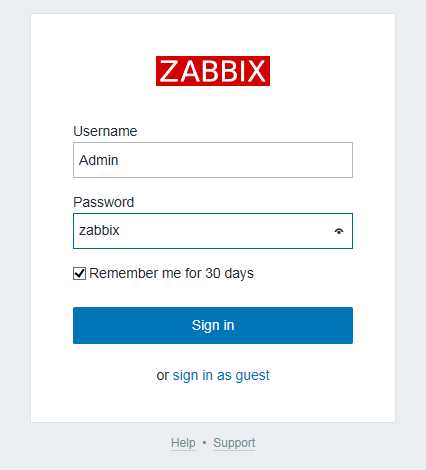Click the word "or" before guest link
Image resolution: width=426 pixels, height=470 pixels.
point(163,376)
